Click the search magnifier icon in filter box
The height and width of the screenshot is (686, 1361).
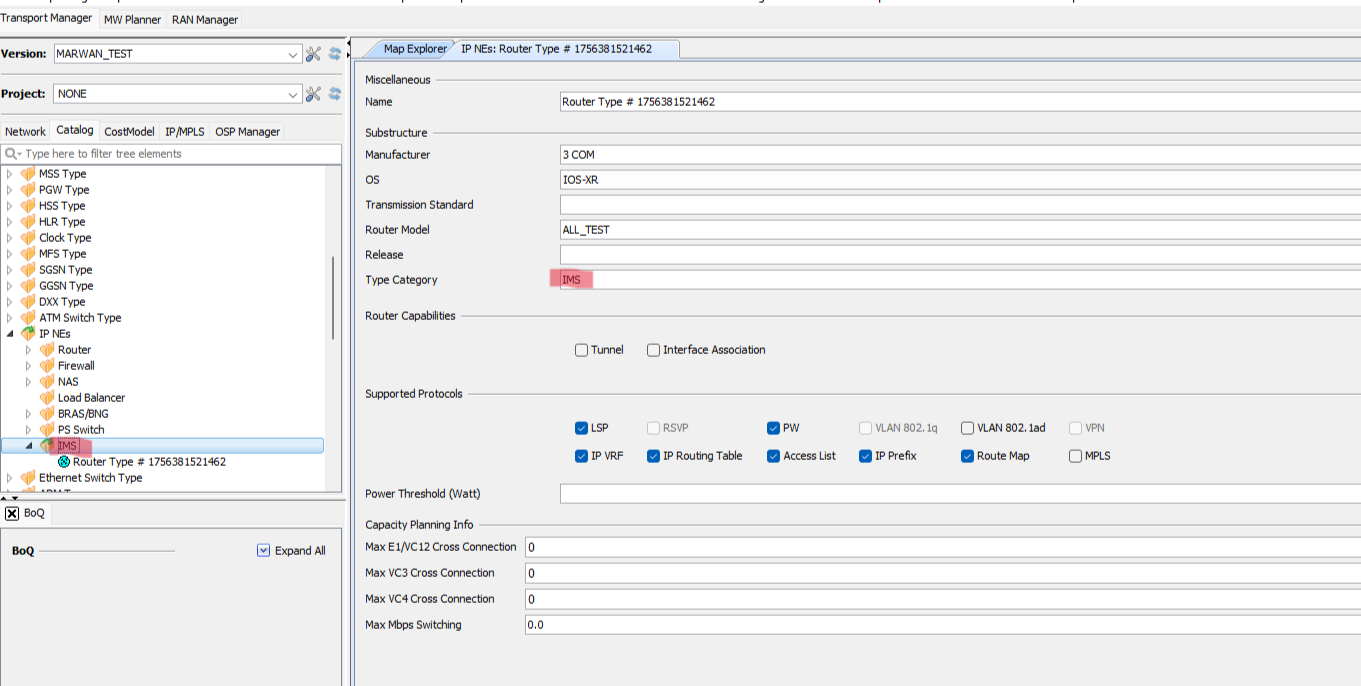[12, 154]
